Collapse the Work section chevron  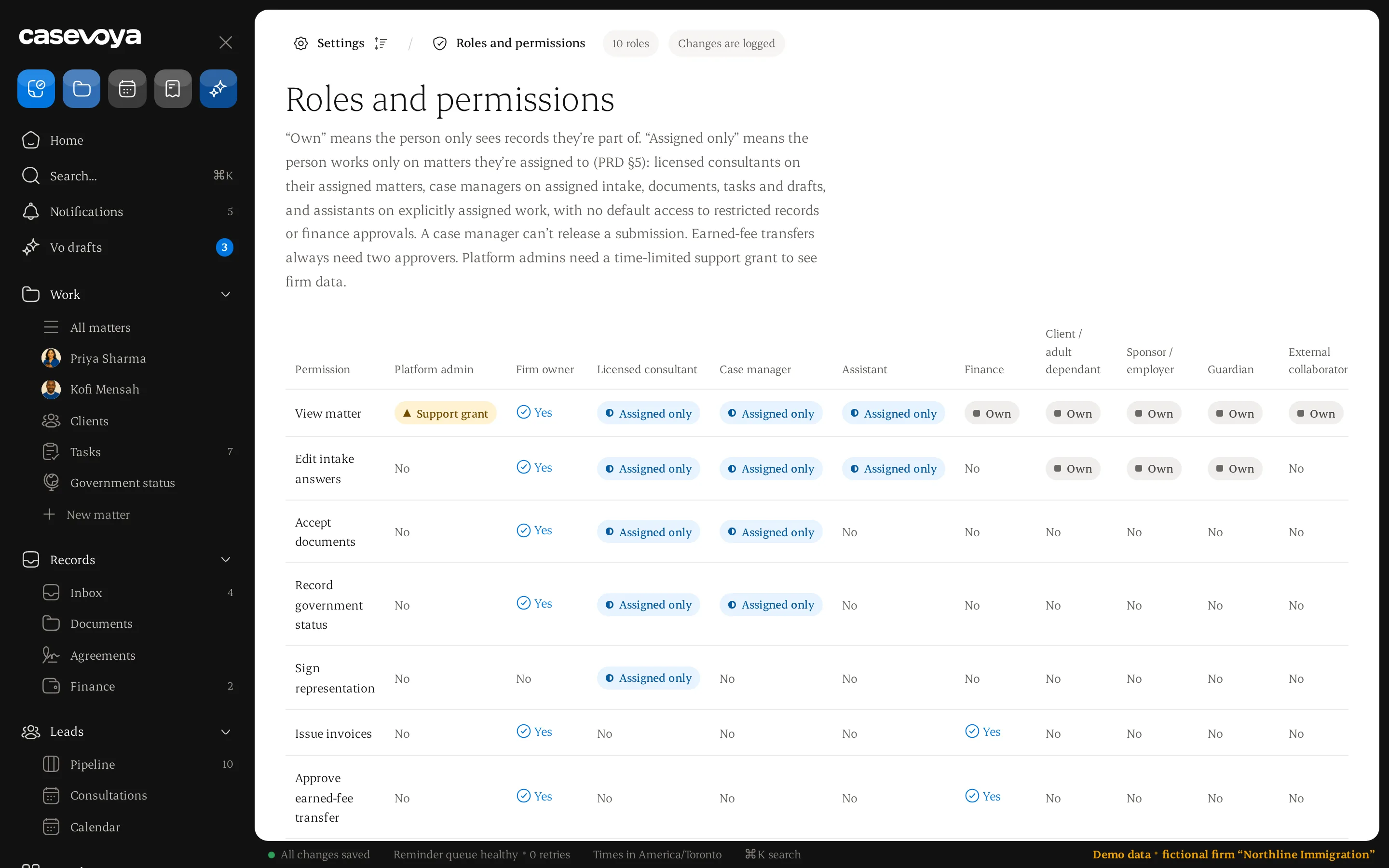(226, 295)
